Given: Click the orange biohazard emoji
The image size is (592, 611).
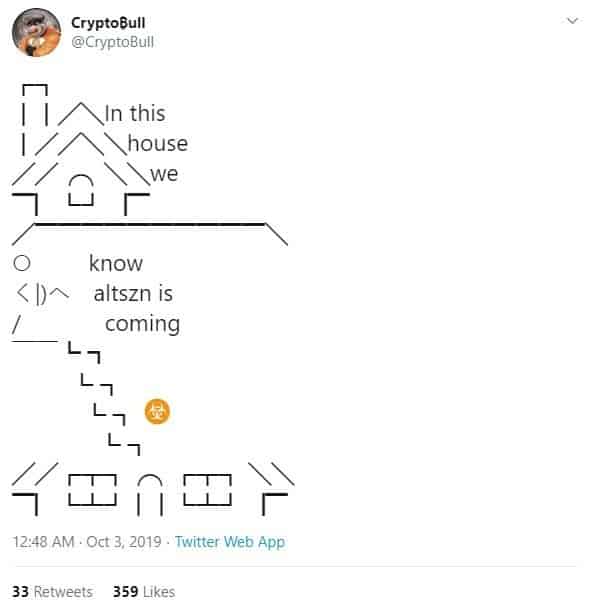Looking at the screenshot, I should click(157, 411).
